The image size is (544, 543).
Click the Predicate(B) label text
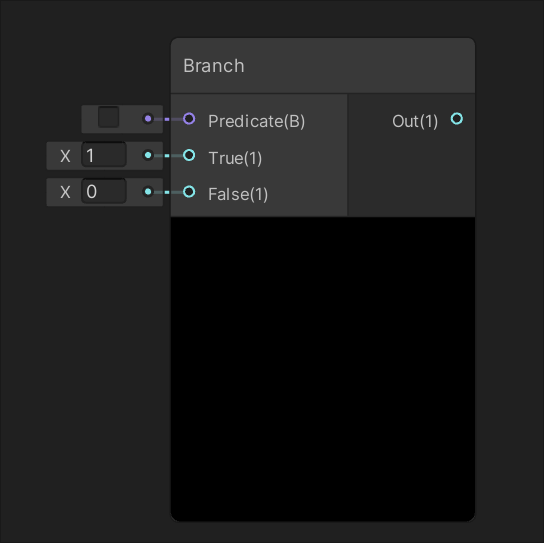pyautogui.click(x=257, y=121)
